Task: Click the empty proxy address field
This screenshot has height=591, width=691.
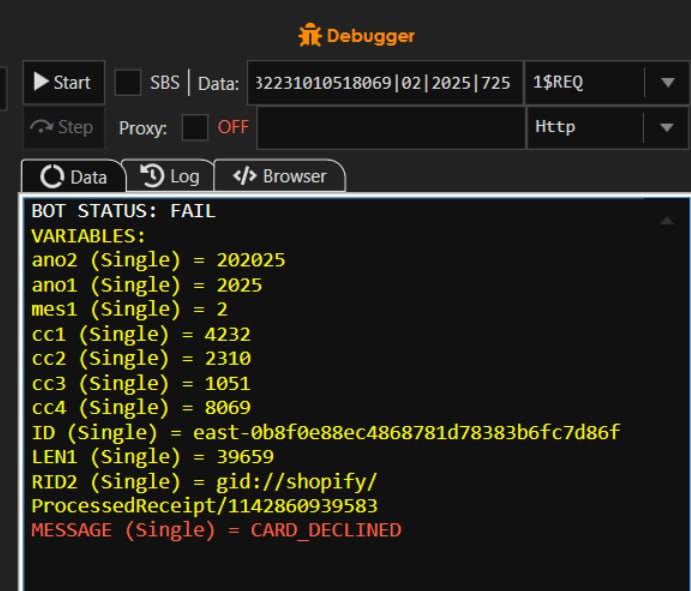Action: [x=390, y=128]
